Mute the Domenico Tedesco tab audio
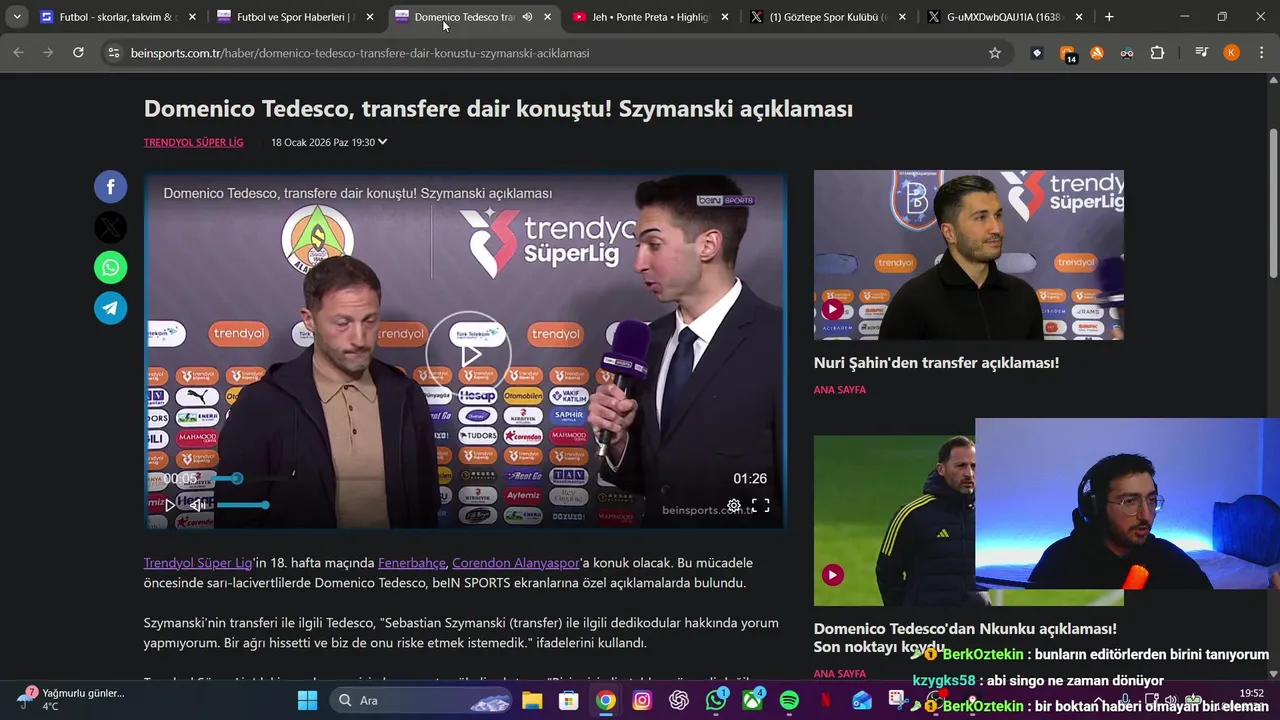 pyautogui.click(x=527, y=17)
